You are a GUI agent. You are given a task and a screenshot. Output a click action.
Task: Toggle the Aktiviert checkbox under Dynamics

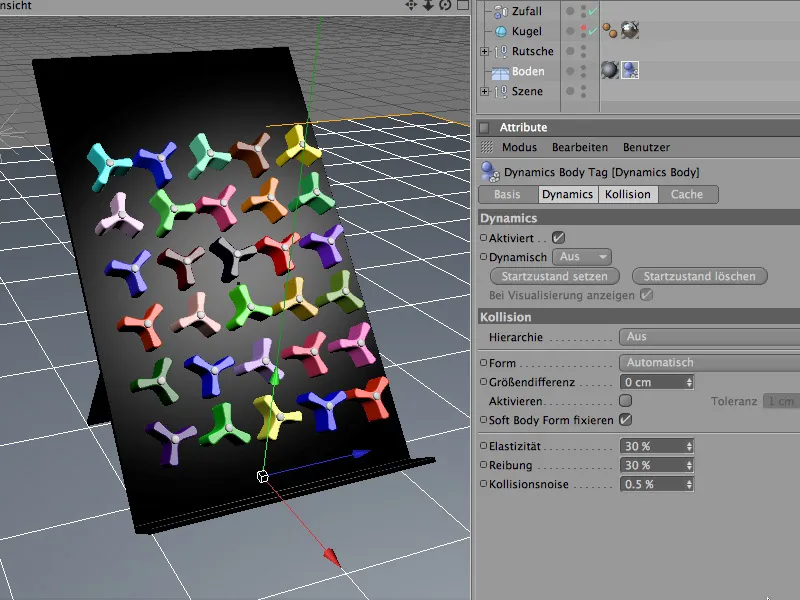(x=559, y=238)
